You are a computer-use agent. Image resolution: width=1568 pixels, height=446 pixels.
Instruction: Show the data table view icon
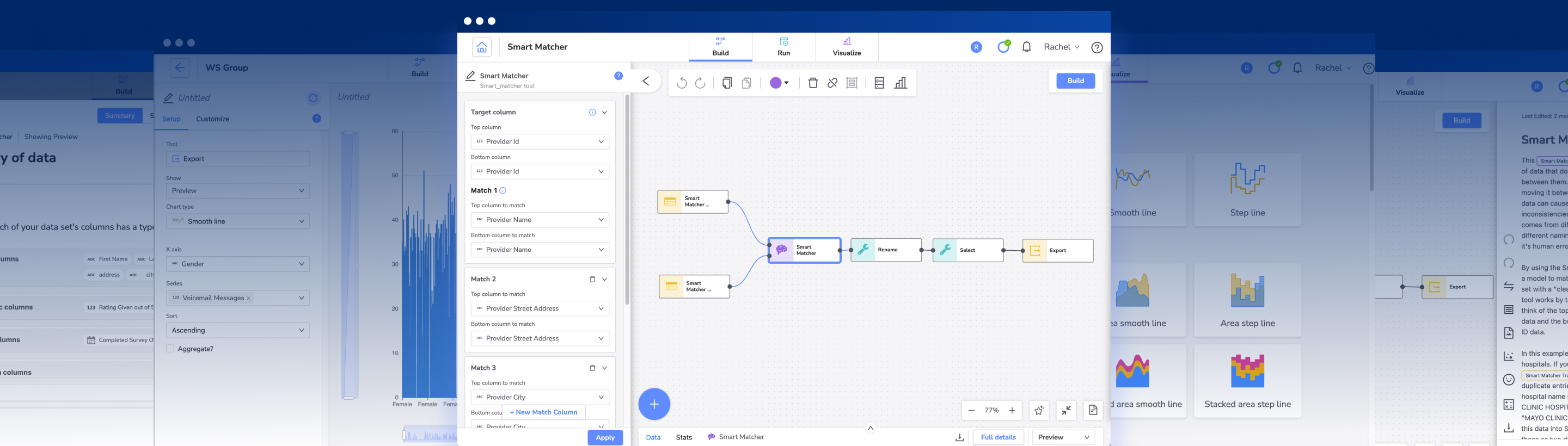[x=879, y=83]
